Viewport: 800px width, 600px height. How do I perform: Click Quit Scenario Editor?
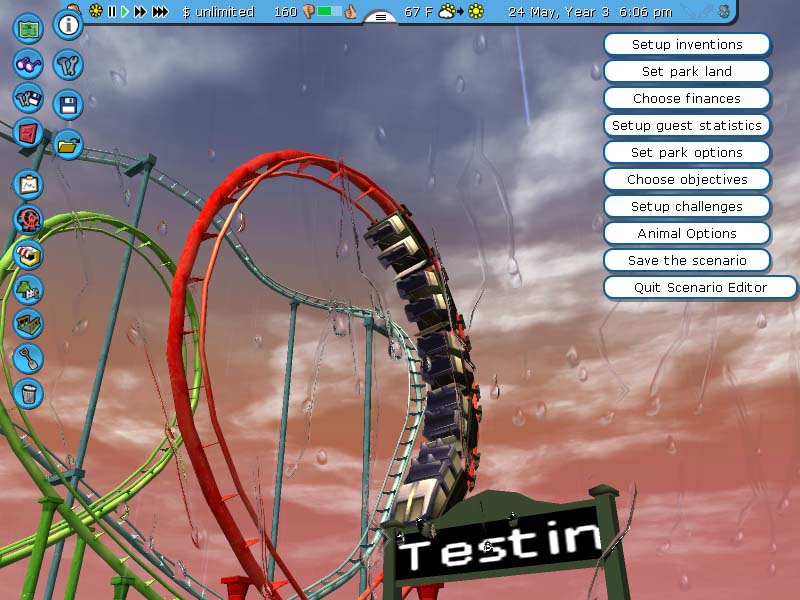click(x=701, y=288)
